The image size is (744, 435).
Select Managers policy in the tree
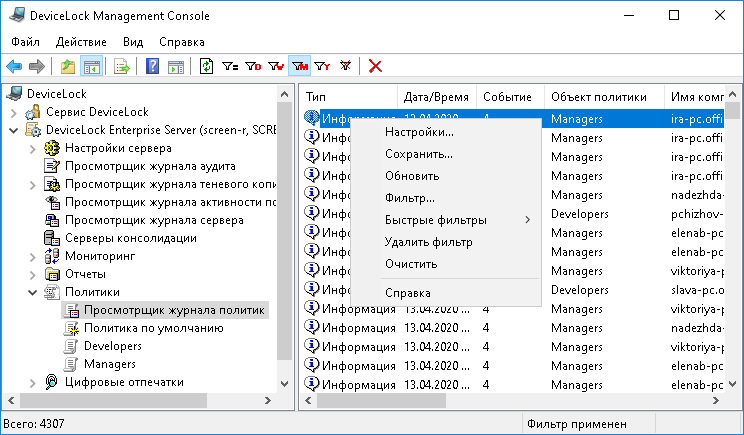(109, 364)
